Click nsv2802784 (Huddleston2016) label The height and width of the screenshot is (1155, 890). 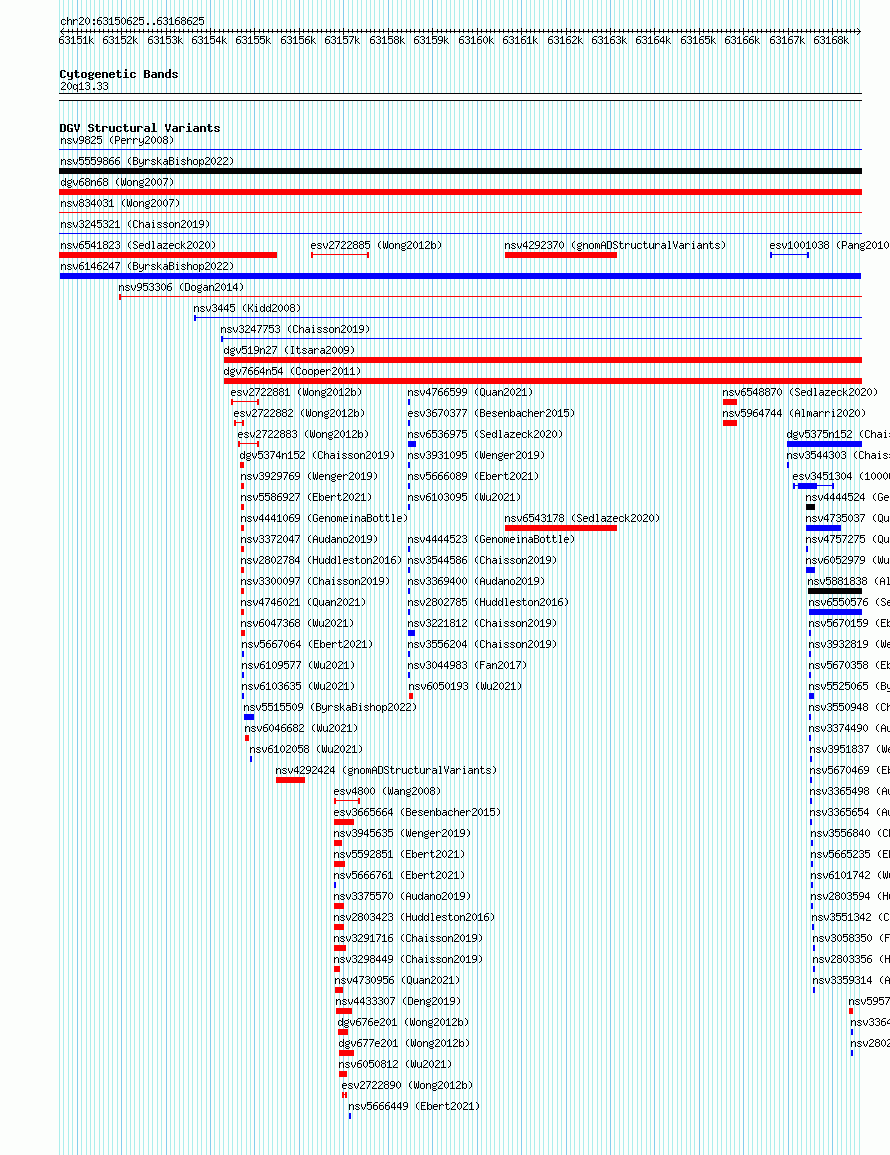pos(321,560)
